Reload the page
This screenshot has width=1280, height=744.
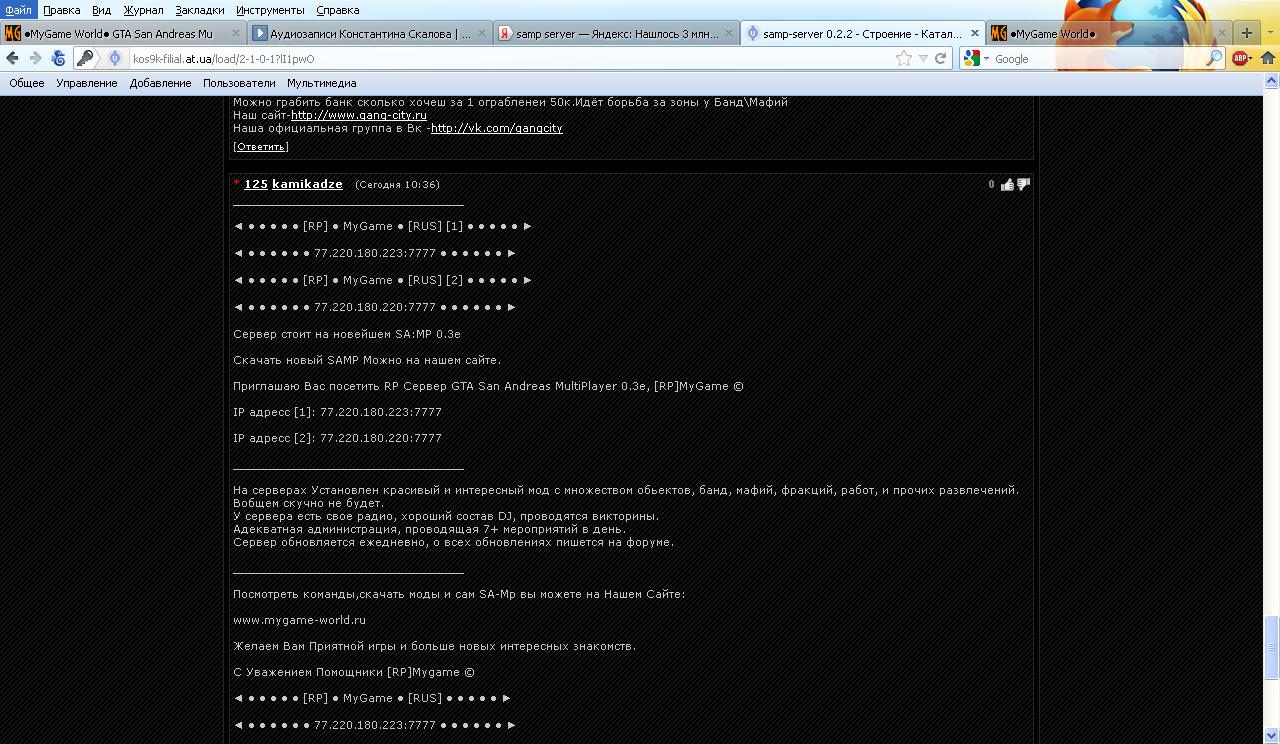pos(940,59)
